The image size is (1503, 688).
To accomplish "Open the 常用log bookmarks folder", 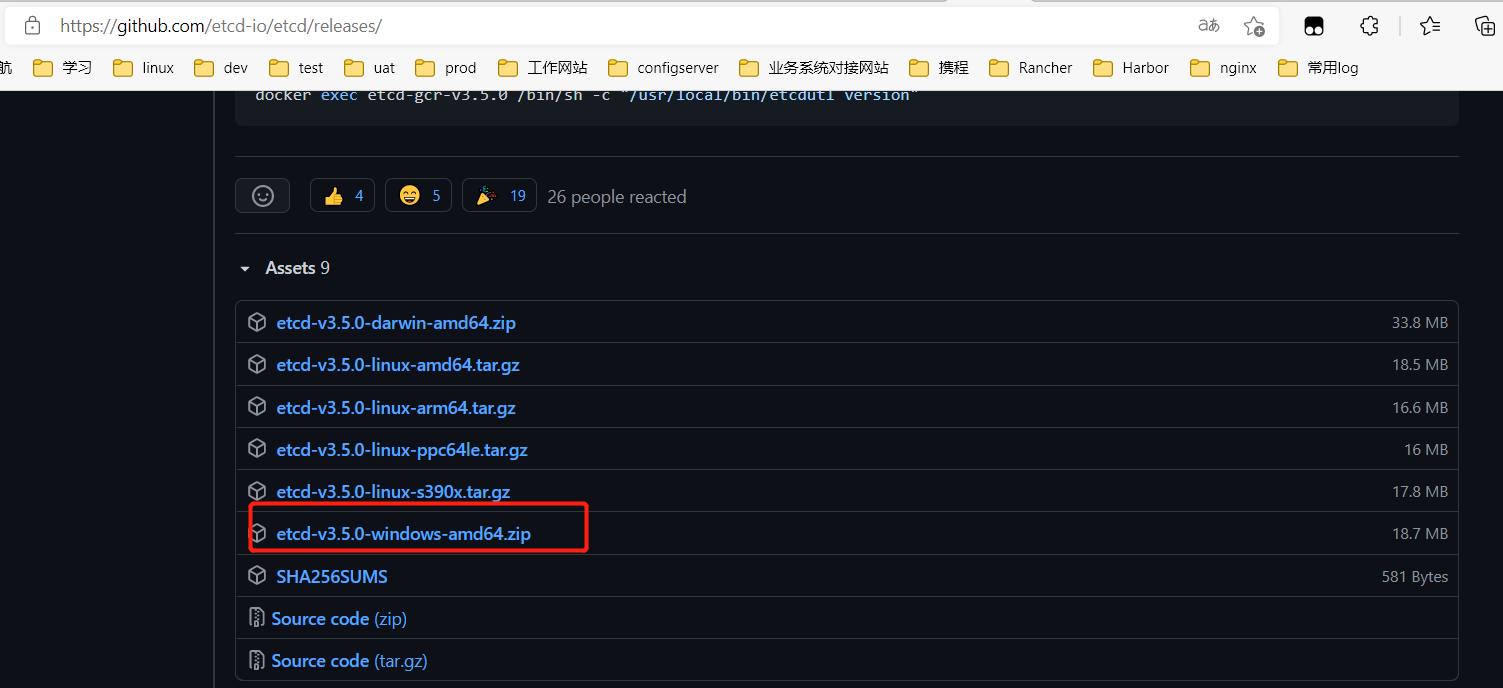I will click(1318, 68).
